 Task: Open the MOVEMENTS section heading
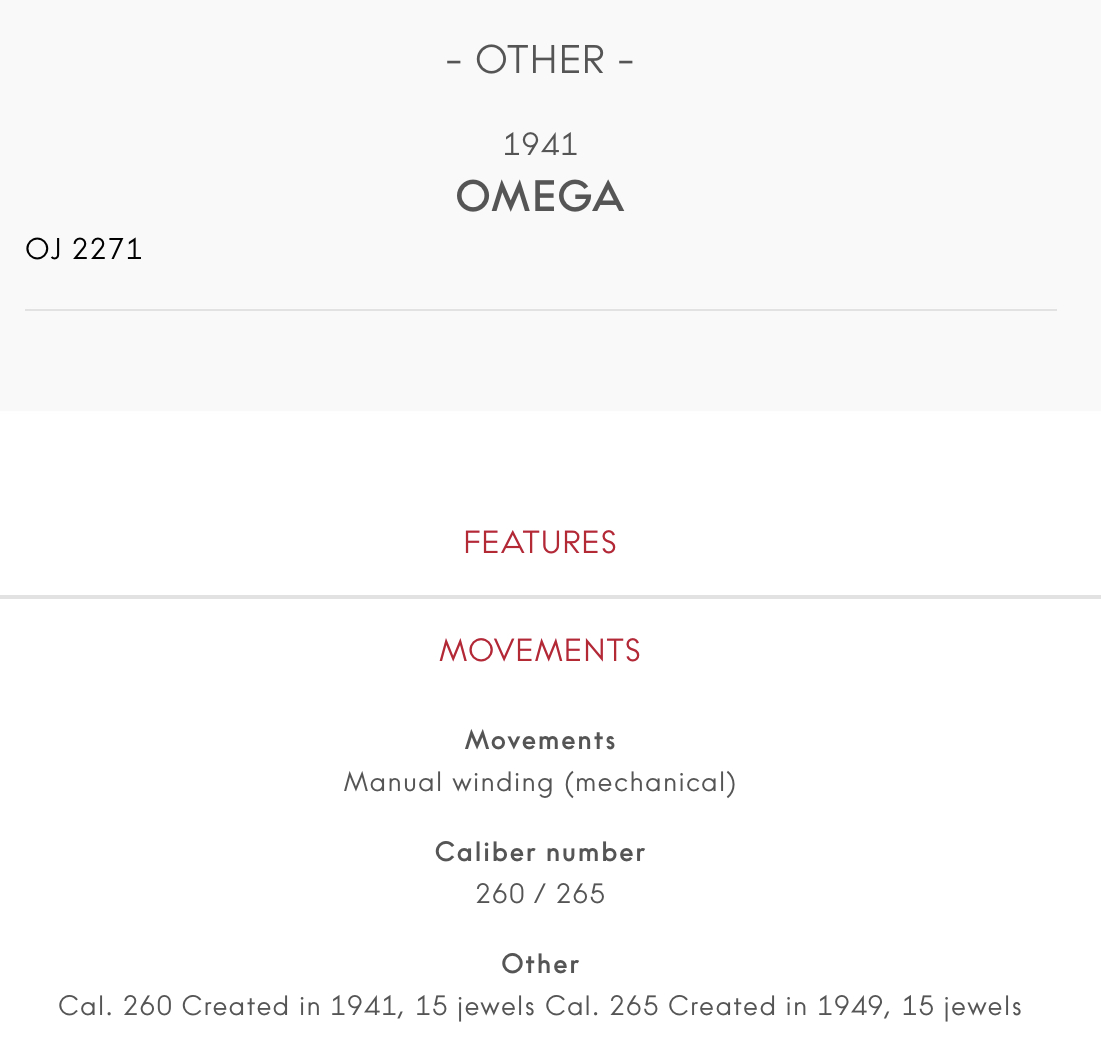[540, 651]
